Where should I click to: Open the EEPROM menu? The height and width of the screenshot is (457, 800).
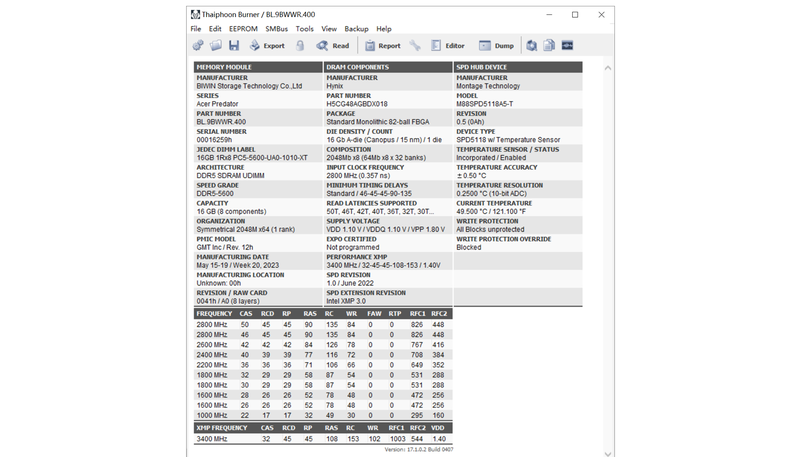coord(243,29)
